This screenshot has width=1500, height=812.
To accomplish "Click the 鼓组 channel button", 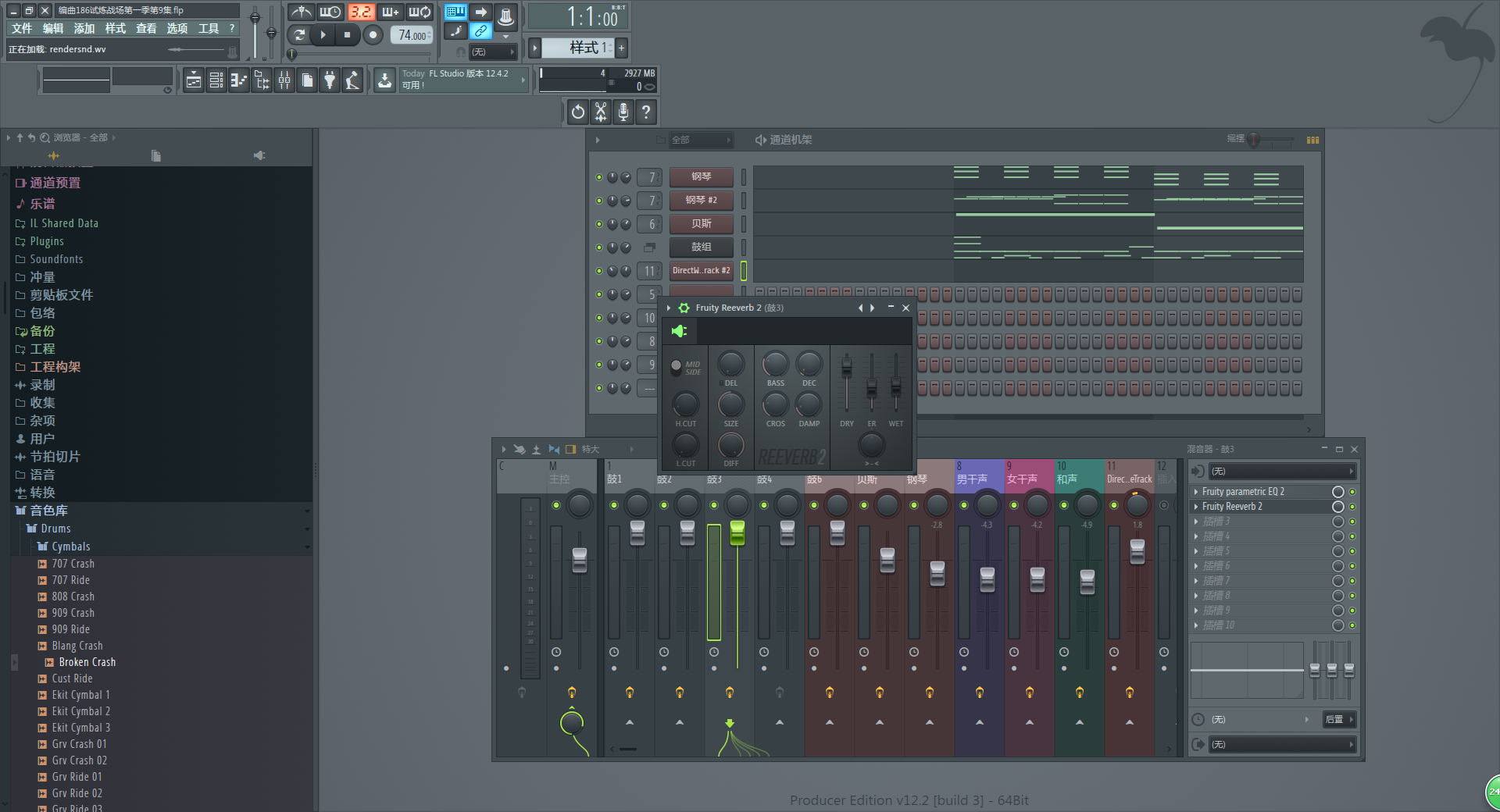I will (701, 248).
